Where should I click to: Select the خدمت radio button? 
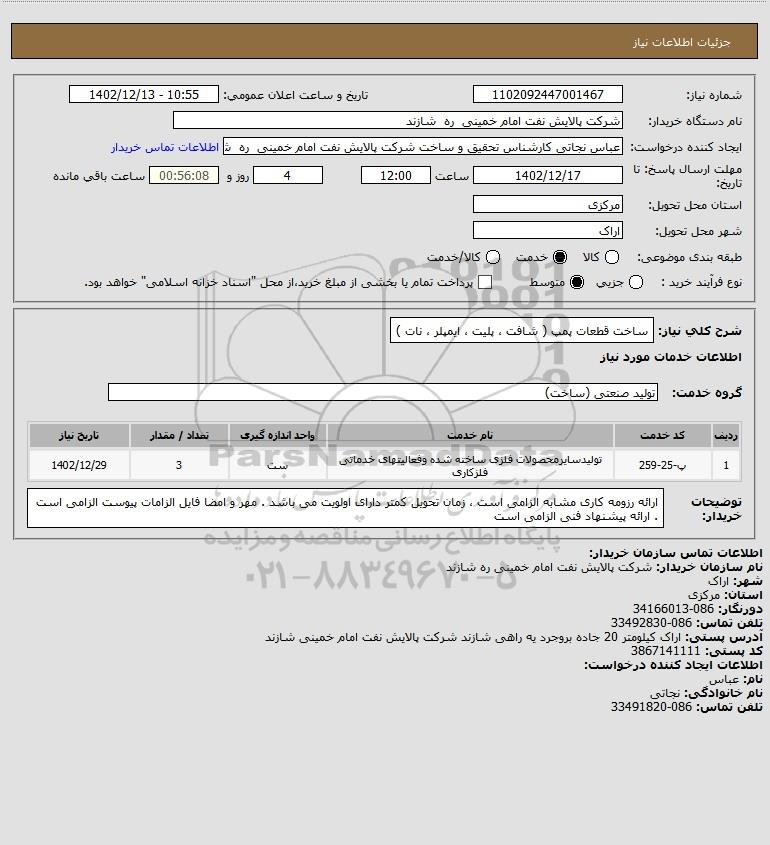(560, 258)
